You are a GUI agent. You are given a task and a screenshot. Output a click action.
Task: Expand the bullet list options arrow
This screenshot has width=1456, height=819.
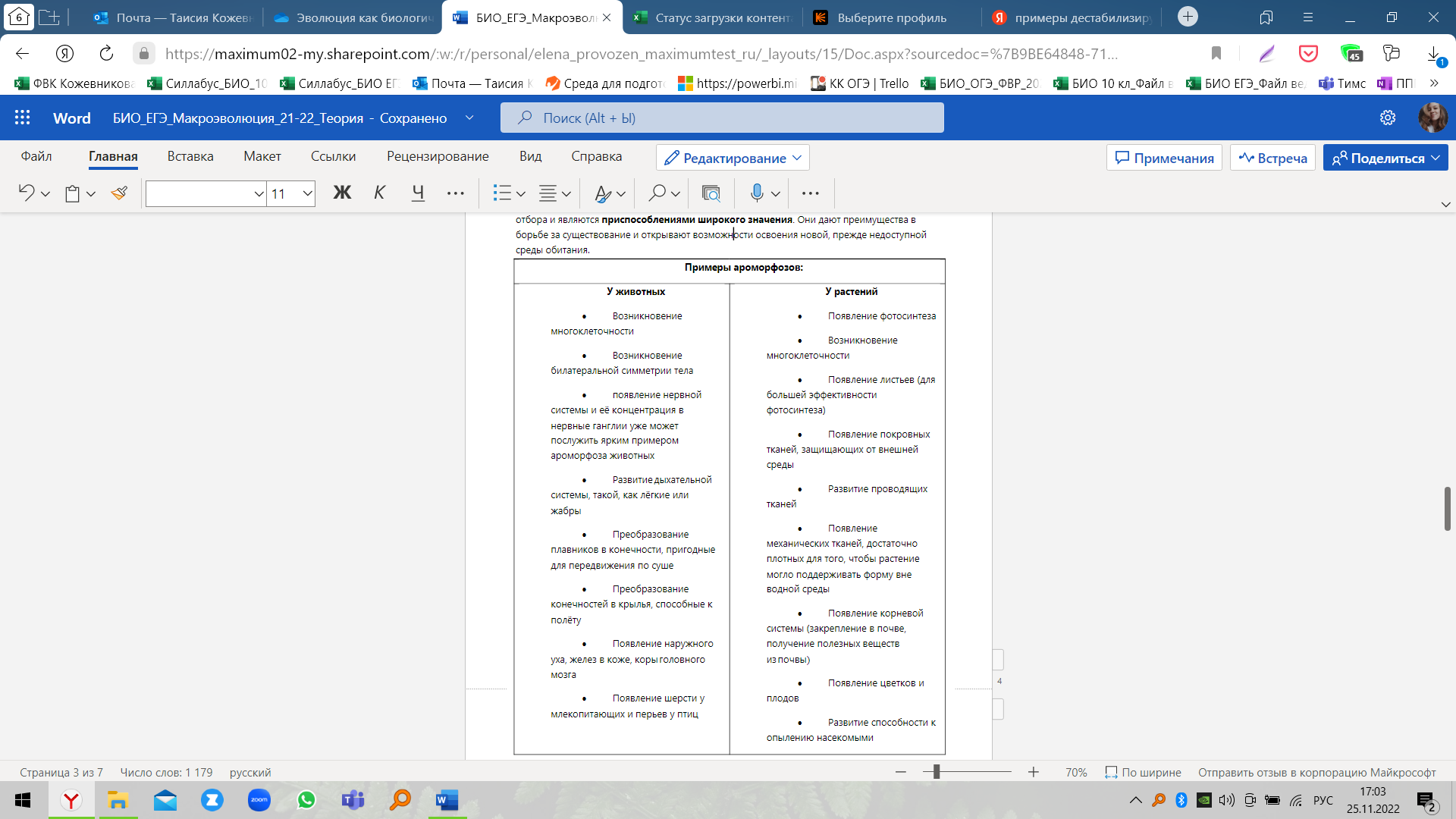coord(521,193)
